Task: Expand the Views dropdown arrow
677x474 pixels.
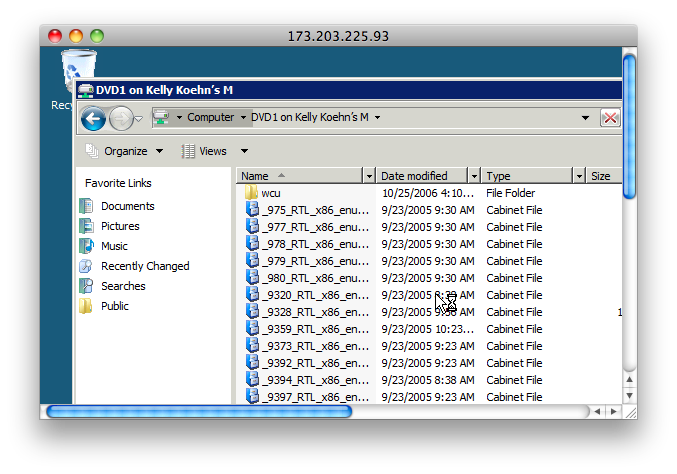Action: point(244,151)
